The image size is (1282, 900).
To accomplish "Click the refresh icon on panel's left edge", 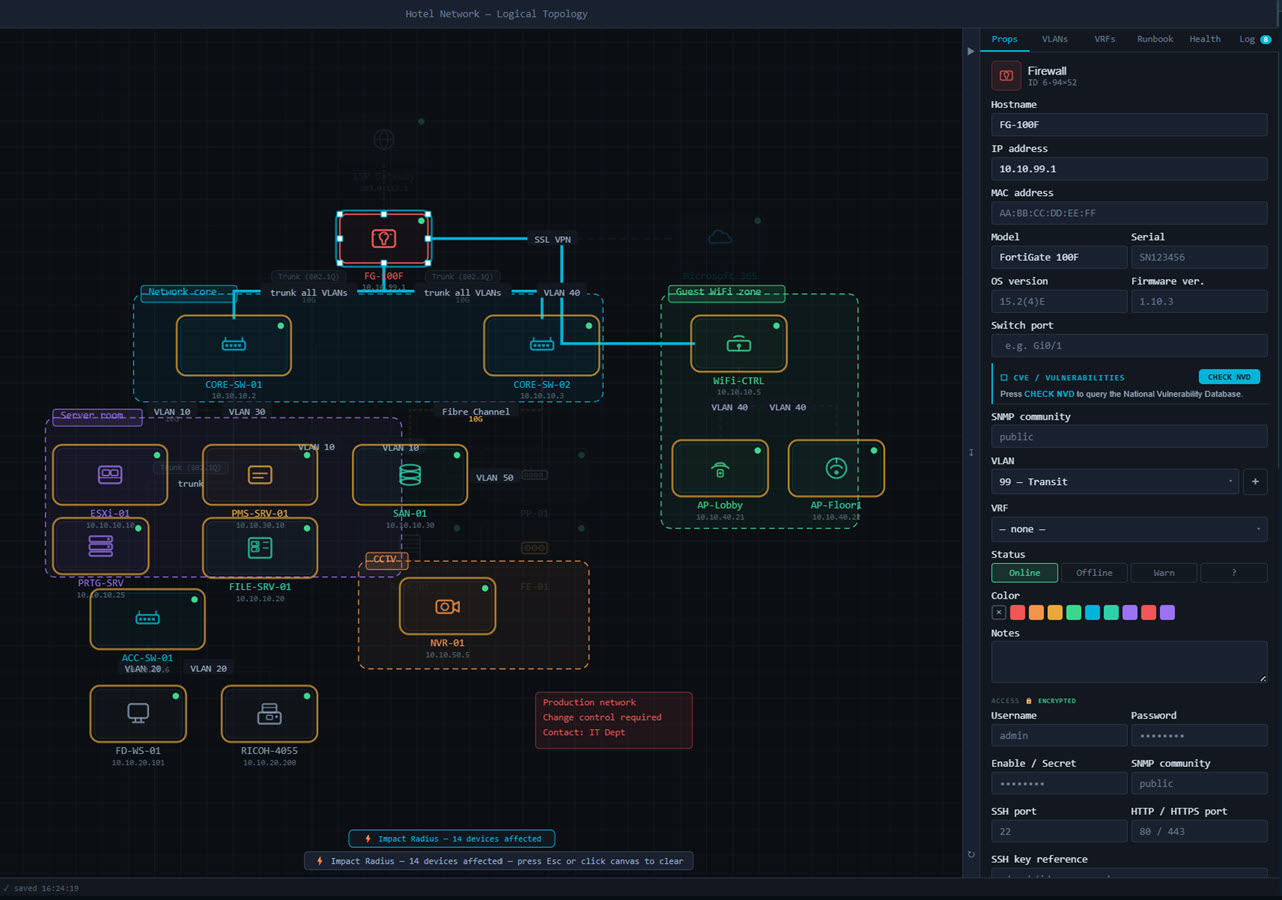I will click(971, 854).
